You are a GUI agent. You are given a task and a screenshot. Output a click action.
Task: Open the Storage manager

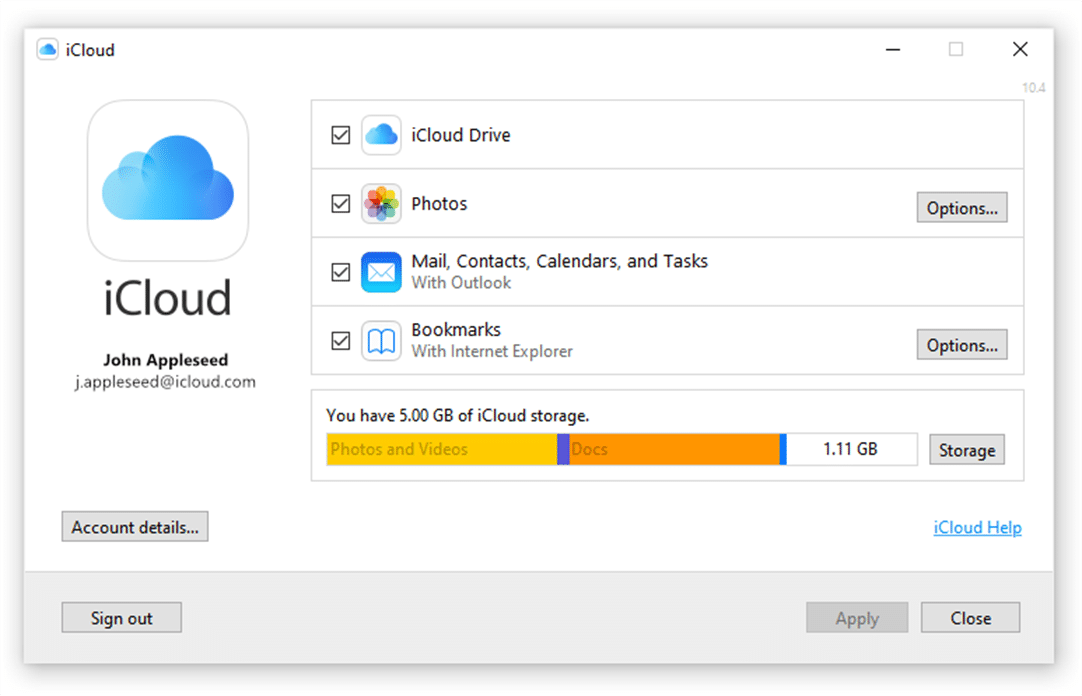966,449
